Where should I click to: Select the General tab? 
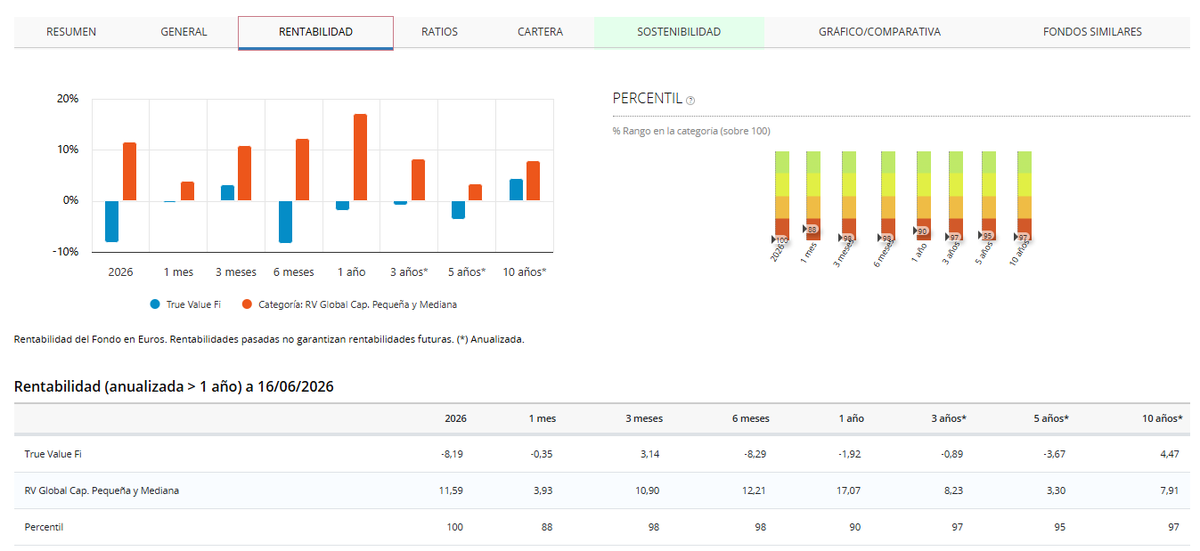pyautogui.click(x=184, y=32)
